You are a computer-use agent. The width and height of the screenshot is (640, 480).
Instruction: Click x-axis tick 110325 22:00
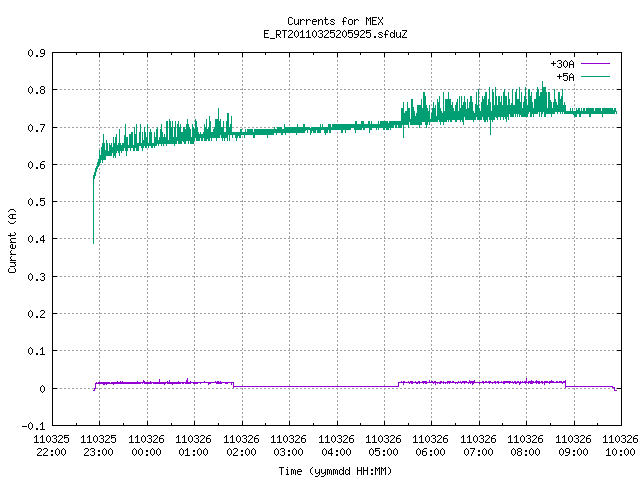51,446
